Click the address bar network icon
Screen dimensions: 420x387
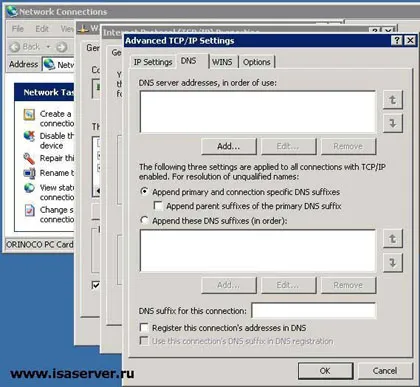click(x=49, y=64)
